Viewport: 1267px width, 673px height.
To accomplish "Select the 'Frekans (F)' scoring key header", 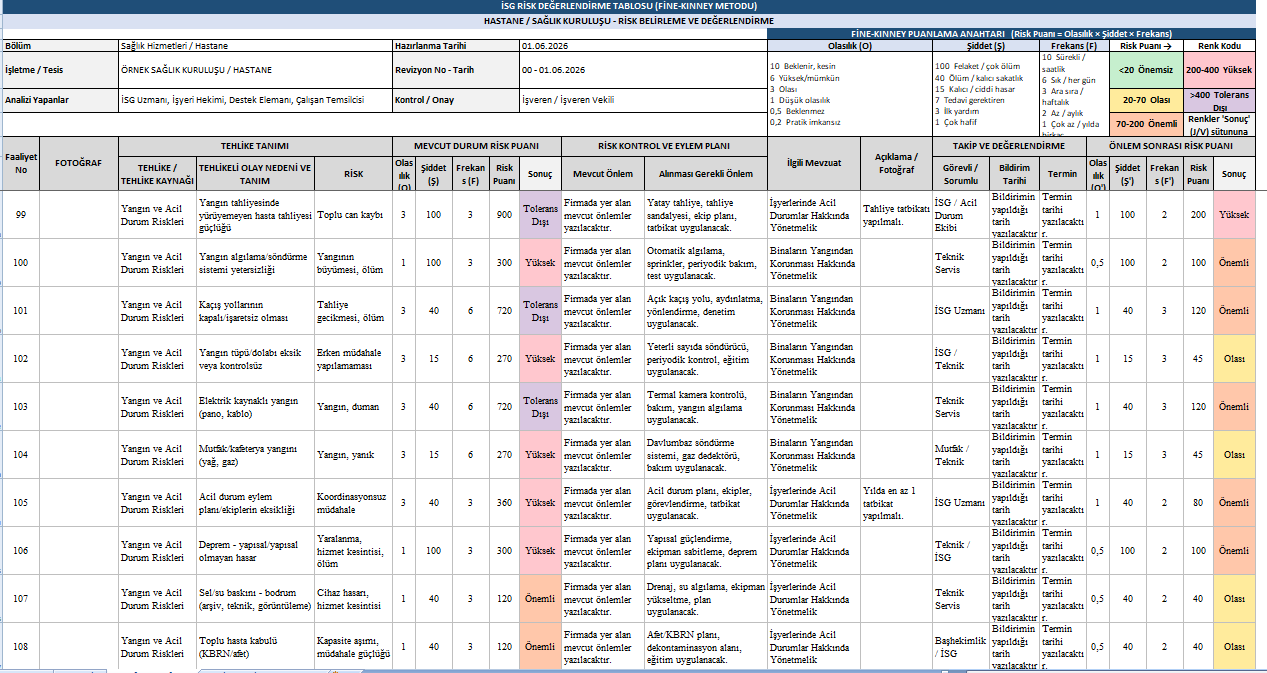I will 1074,46.
